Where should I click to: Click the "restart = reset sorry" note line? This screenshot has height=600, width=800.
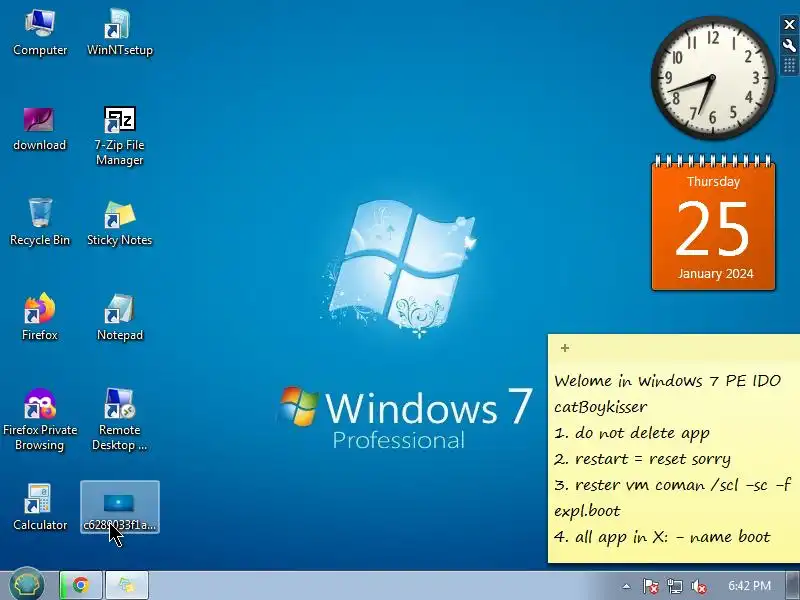[642, 459]
